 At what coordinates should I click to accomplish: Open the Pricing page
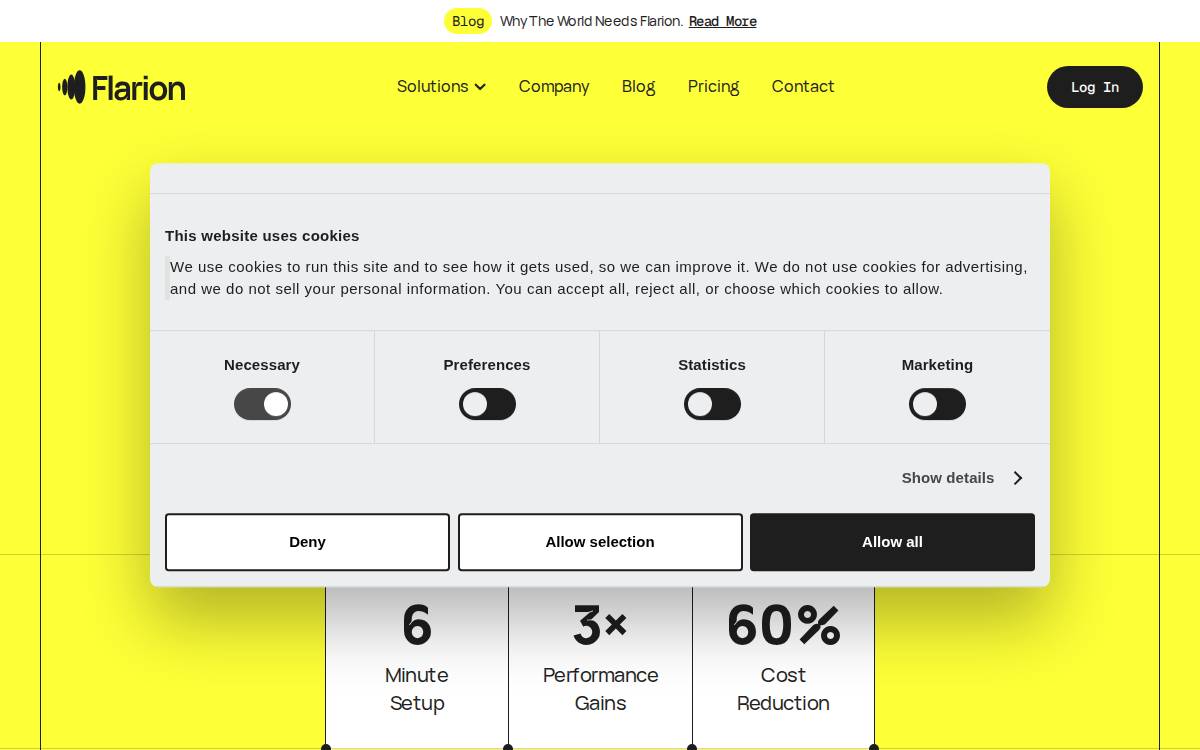pyautogui.click(x=713, y=87)
